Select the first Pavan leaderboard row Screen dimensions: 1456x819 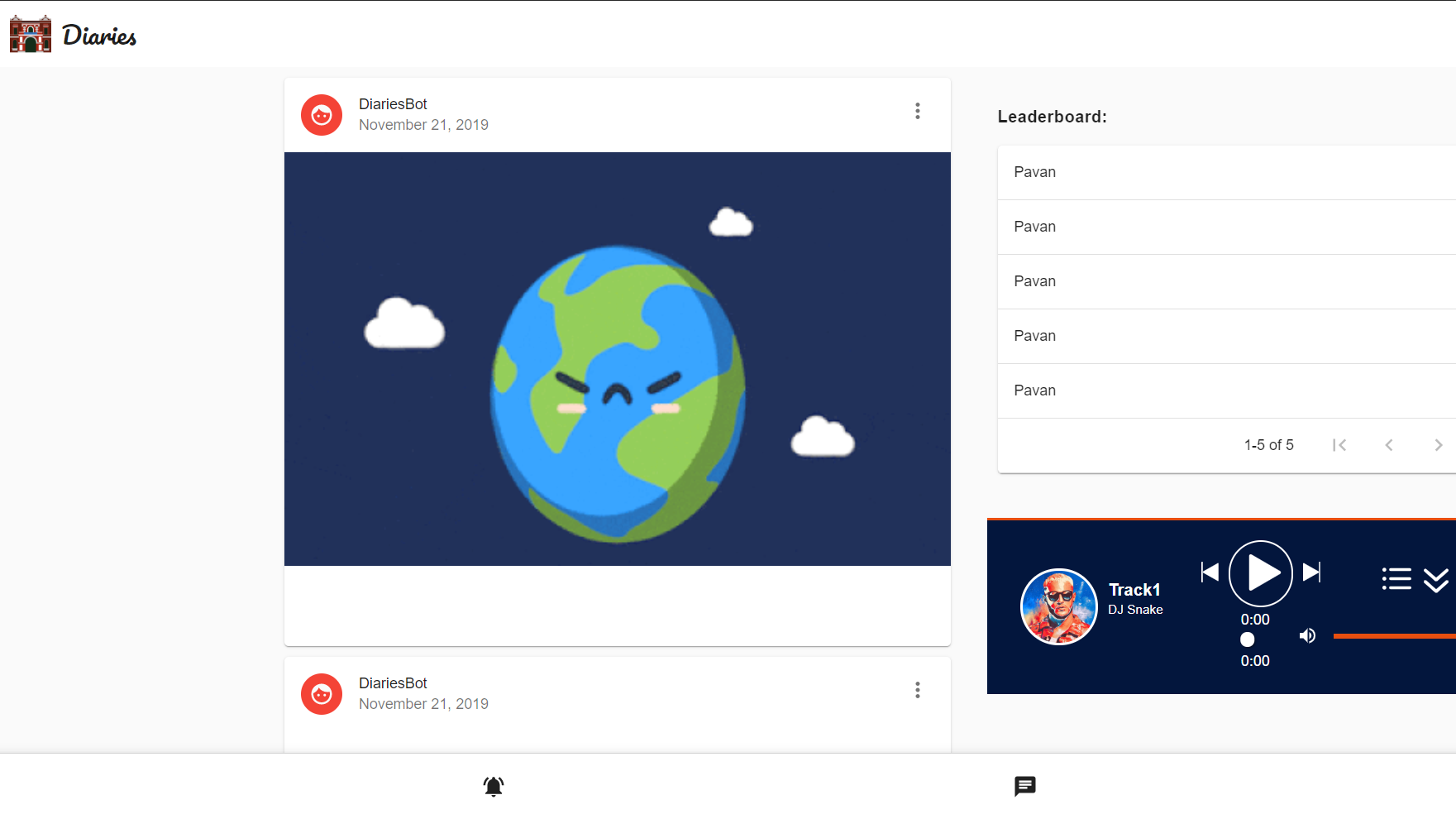[1226, 172]
